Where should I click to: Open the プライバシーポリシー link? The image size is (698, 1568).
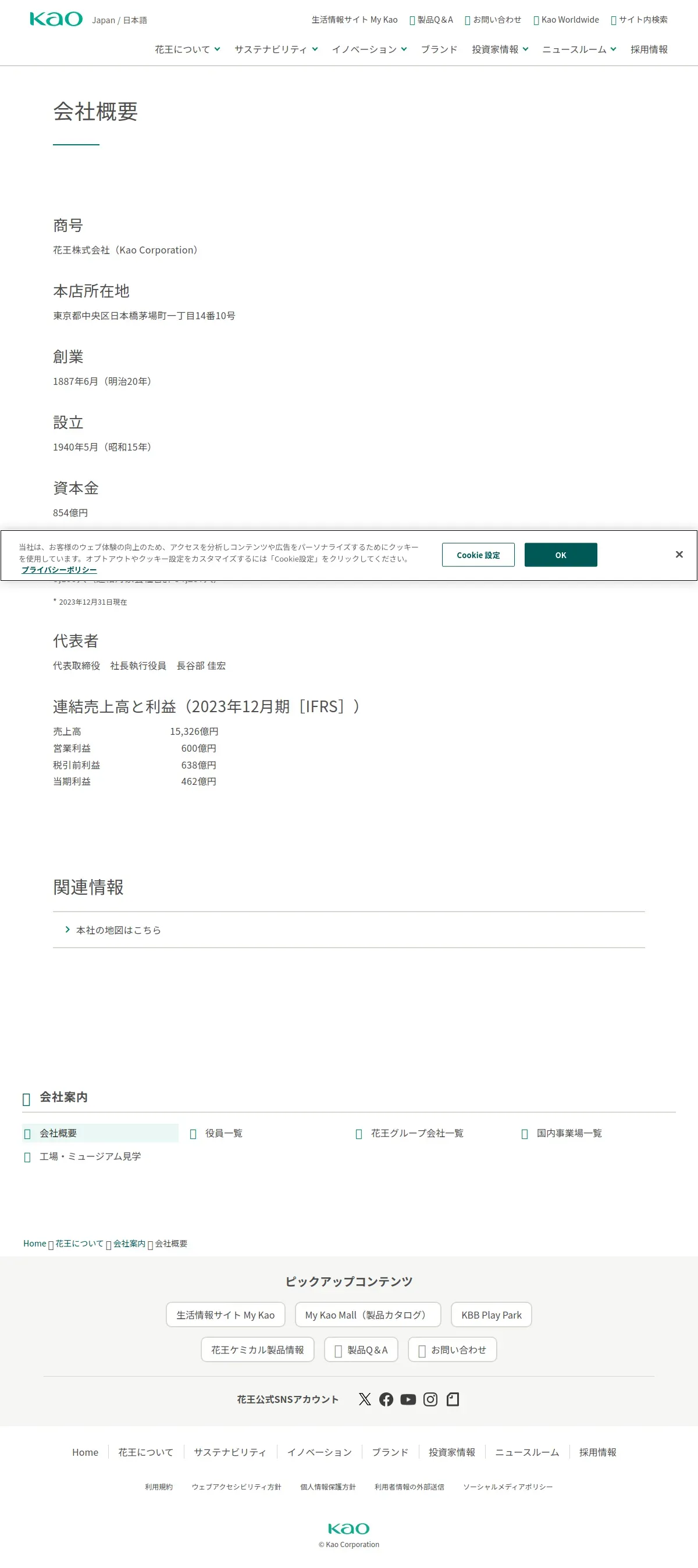[x=59, y=570]
